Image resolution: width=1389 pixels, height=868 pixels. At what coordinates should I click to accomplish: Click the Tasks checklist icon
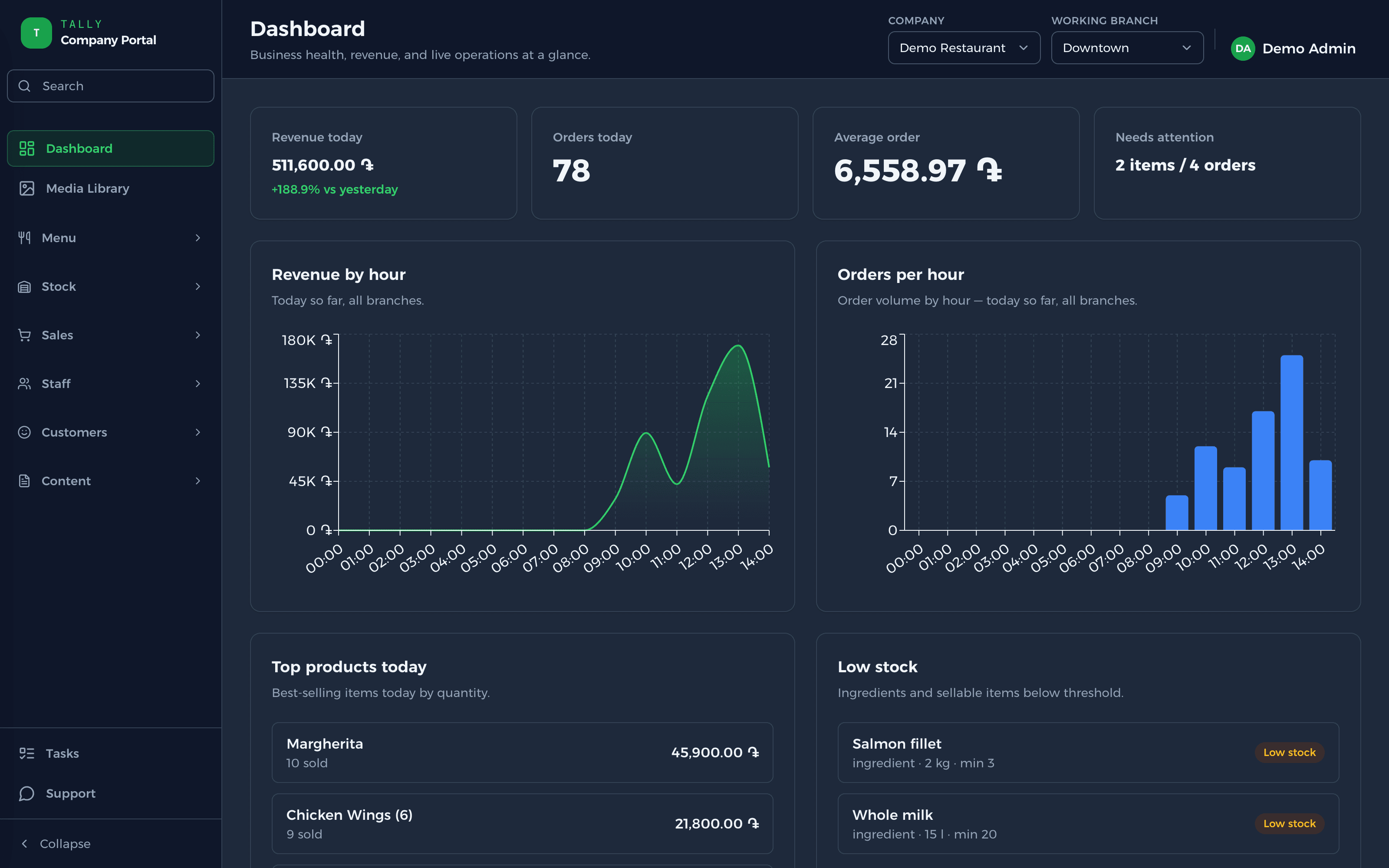coord(27,753)
